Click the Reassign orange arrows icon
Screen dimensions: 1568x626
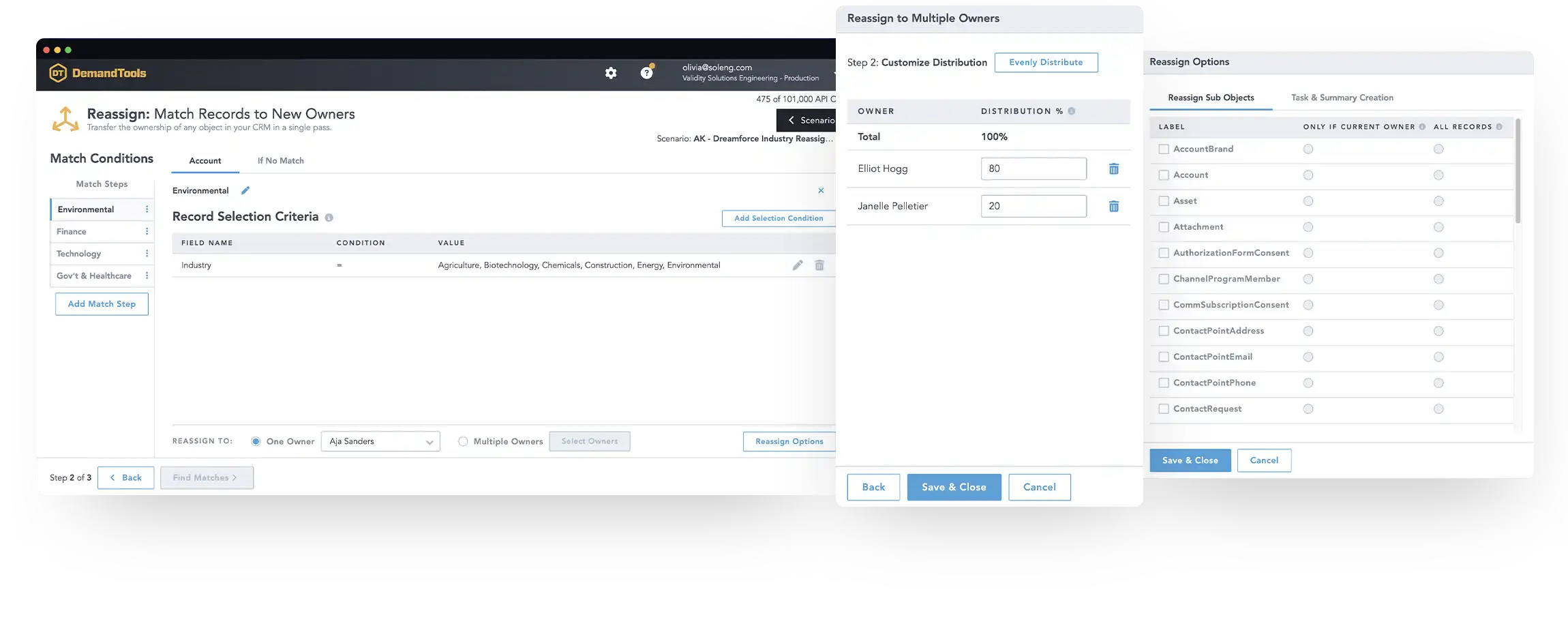(x=65, y=119)
